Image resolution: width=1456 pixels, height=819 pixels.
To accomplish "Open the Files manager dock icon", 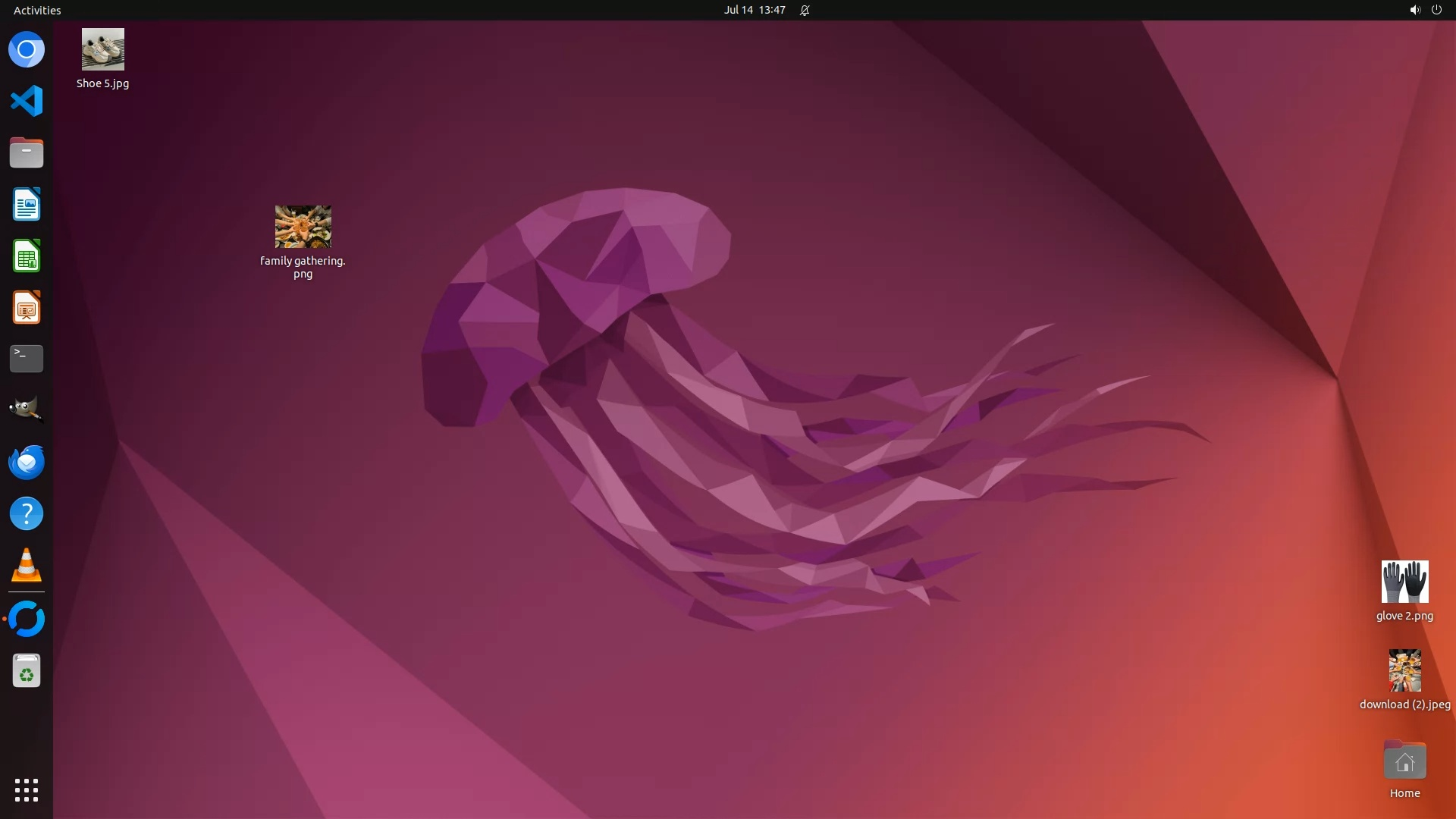I will coord(27,153).
